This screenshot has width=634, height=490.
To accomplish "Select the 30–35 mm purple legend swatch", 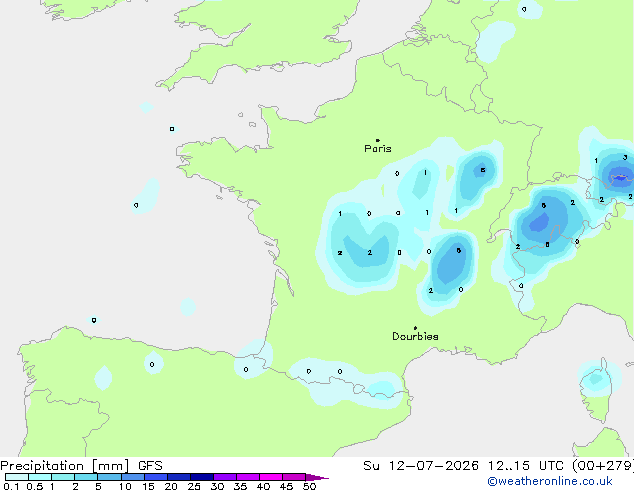I will [x=225, y=477].
